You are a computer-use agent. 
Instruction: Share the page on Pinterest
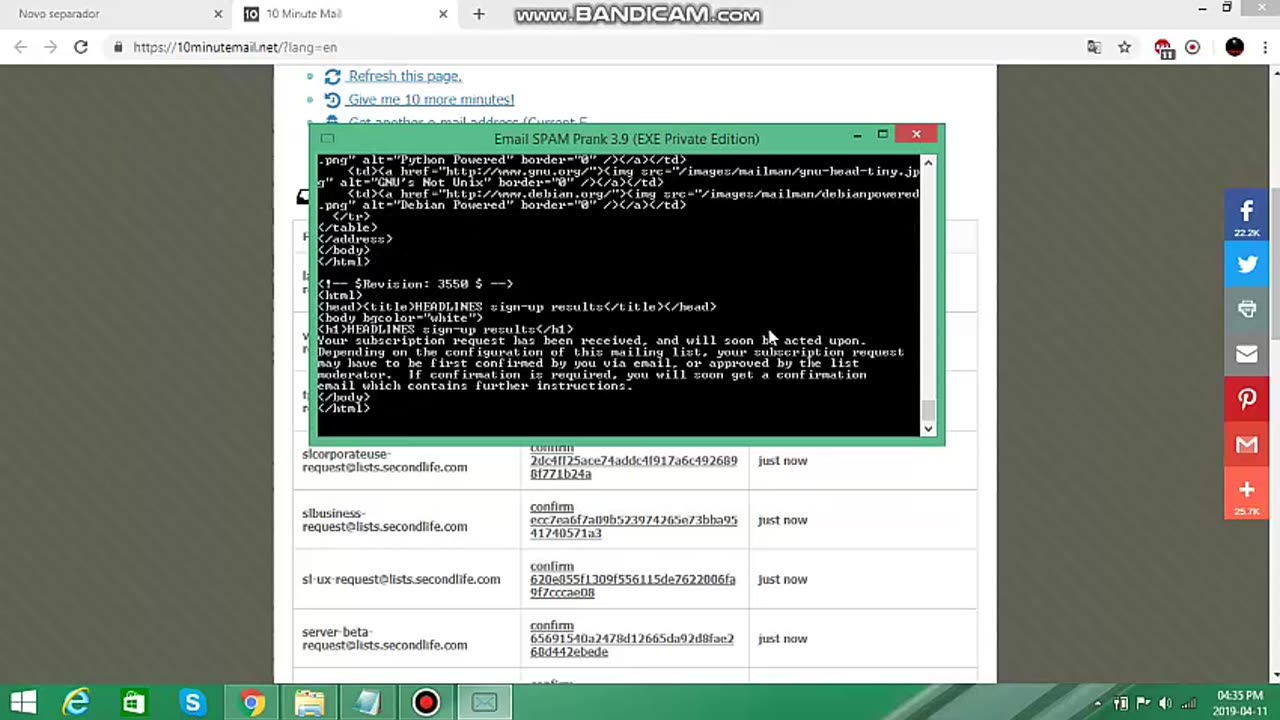[1247, 399]
